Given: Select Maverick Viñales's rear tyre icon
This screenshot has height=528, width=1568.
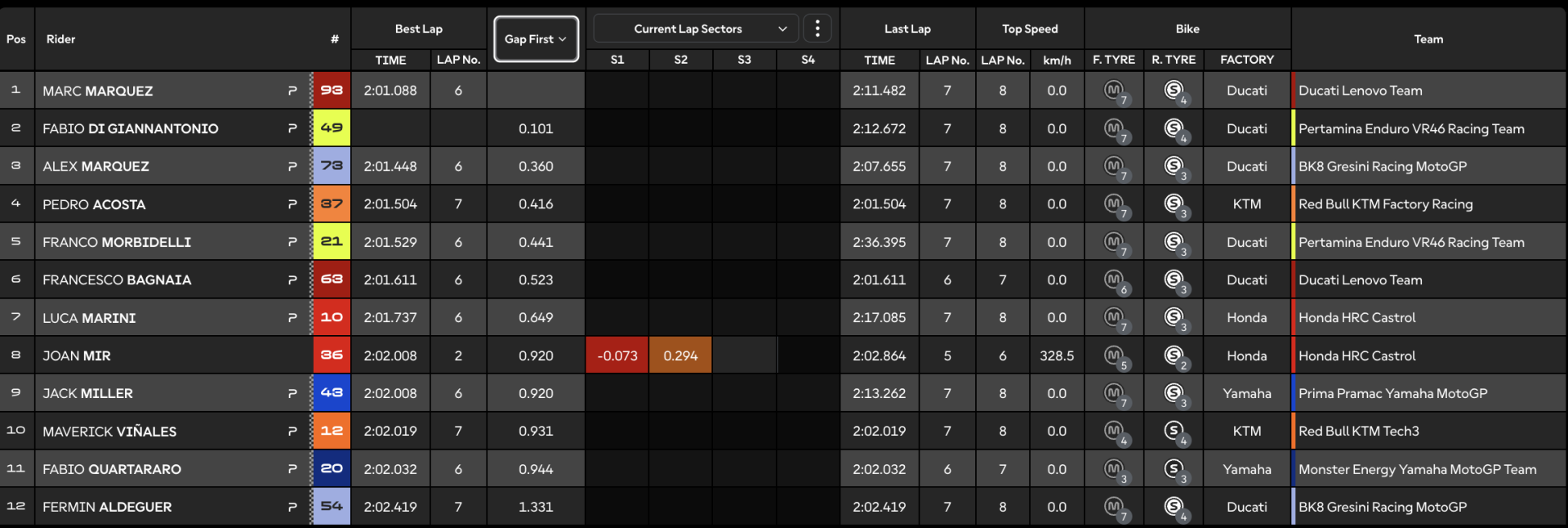Looking at the screenshot, I should pyautogui.click(x=1175, y=432).
